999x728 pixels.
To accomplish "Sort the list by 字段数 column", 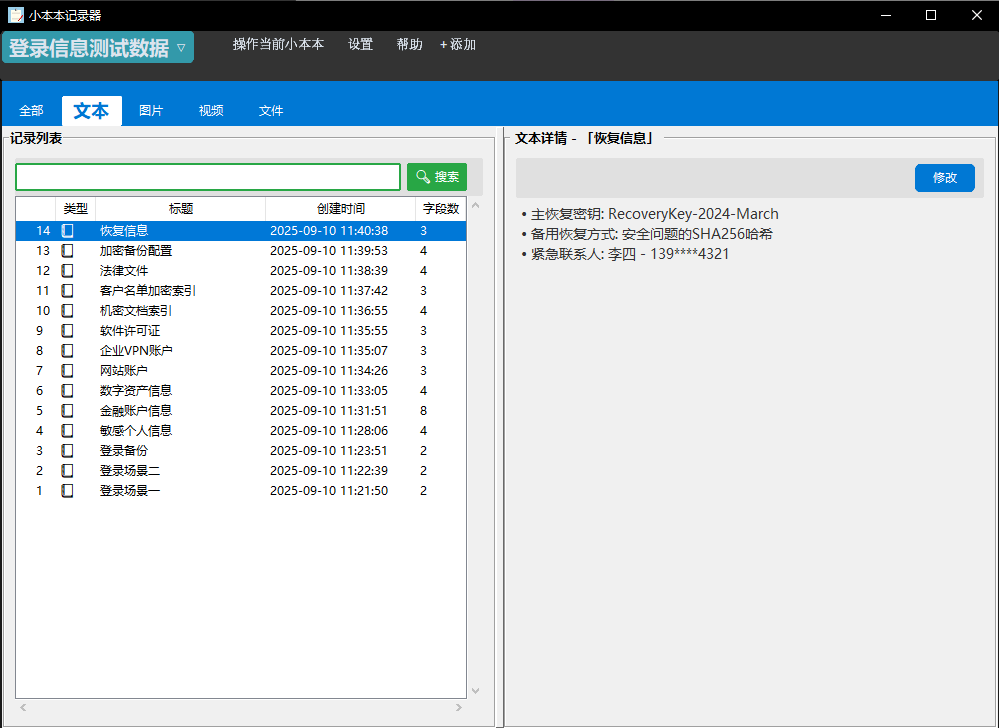I will [x=440, y=209].
